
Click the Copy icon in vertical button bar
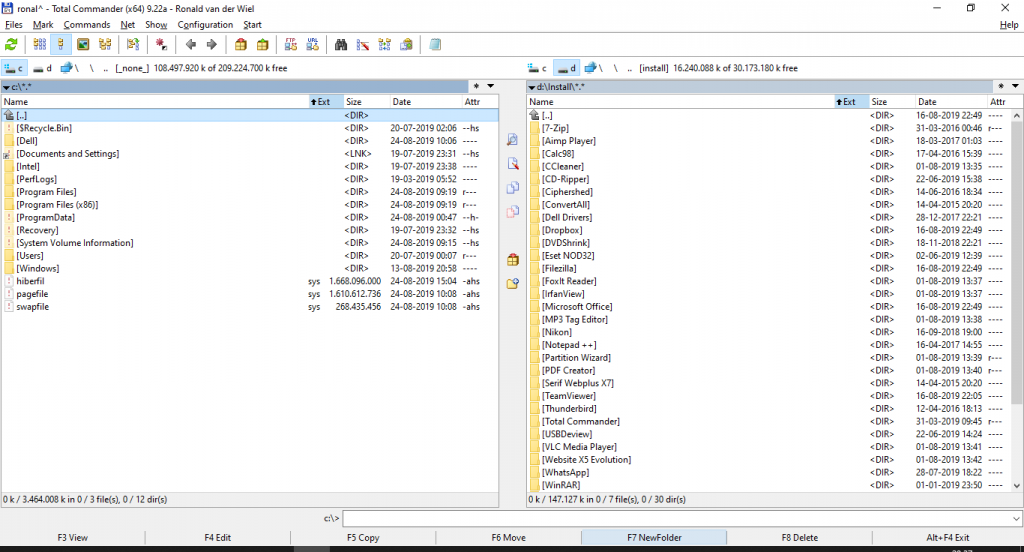tap(513, 187)
